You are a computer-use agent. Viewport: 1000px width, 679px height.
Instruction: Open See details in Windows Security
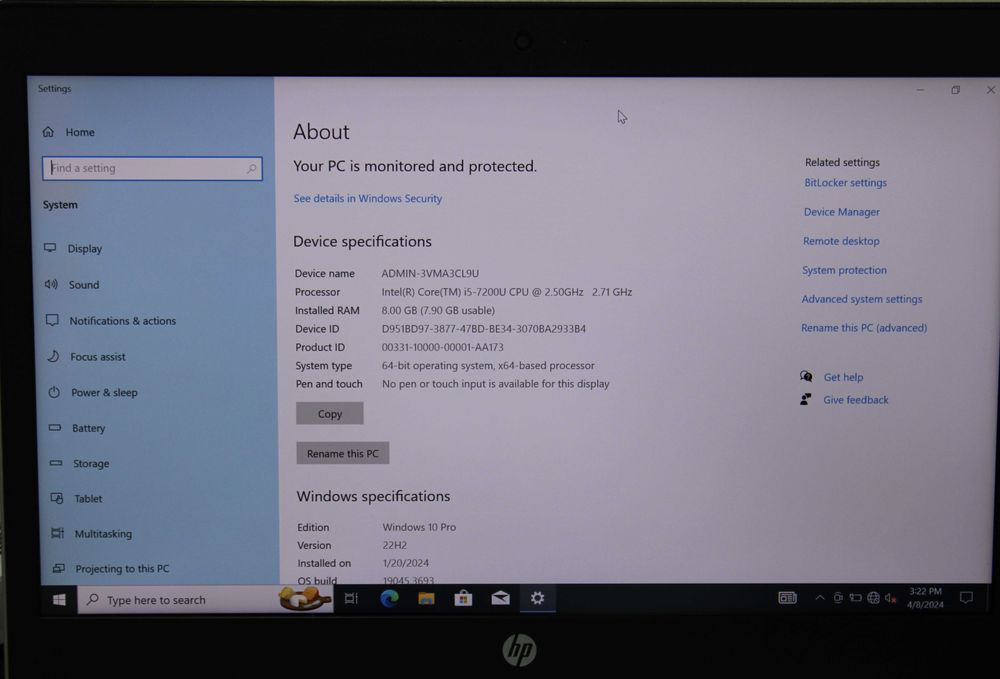368,198
